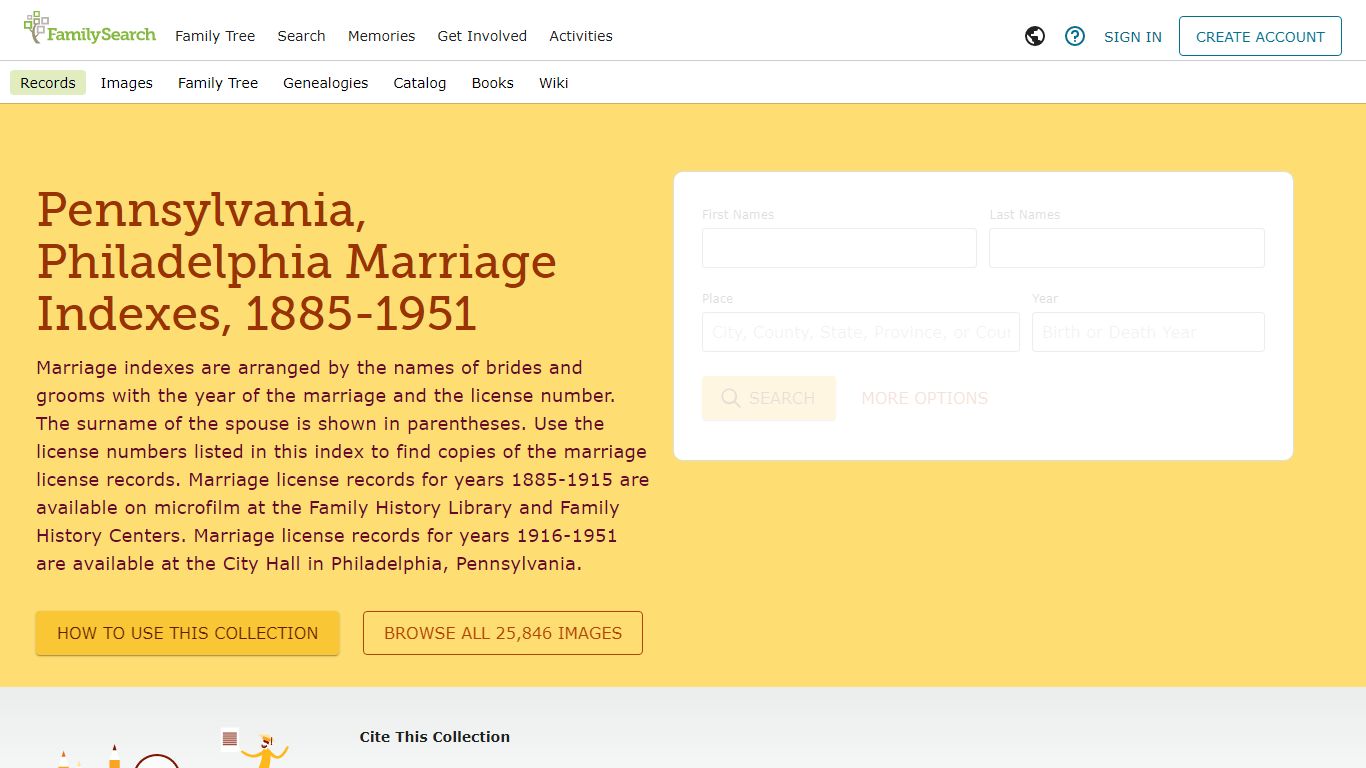Click the SEARCH button
This screenshot has height=768, width=1366.
(x=769, y=398)
